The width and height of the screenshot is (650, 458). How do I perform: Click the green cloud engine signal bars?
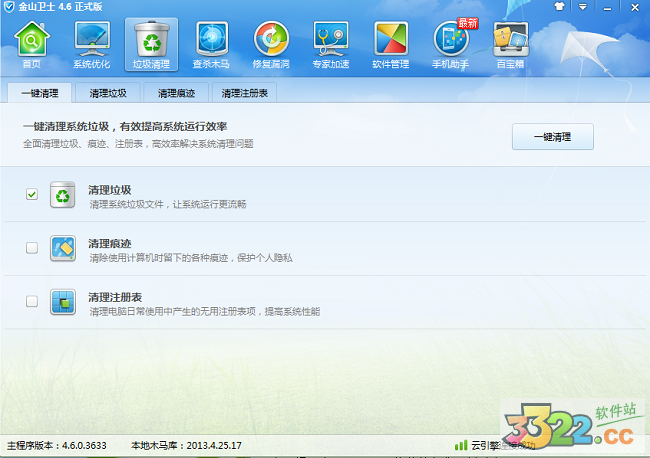[461, 446]
